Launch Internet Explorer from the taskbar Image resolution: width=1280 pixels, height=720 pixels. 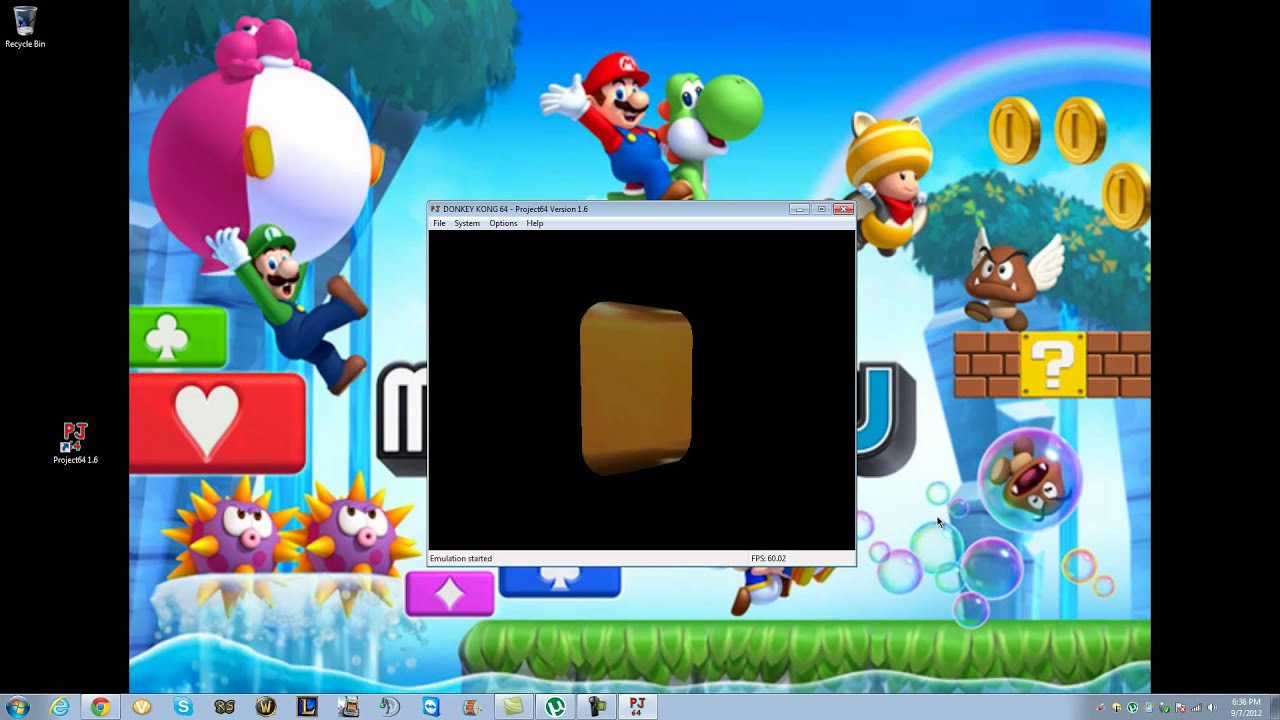pyautogui.click(x=60, y=706)
